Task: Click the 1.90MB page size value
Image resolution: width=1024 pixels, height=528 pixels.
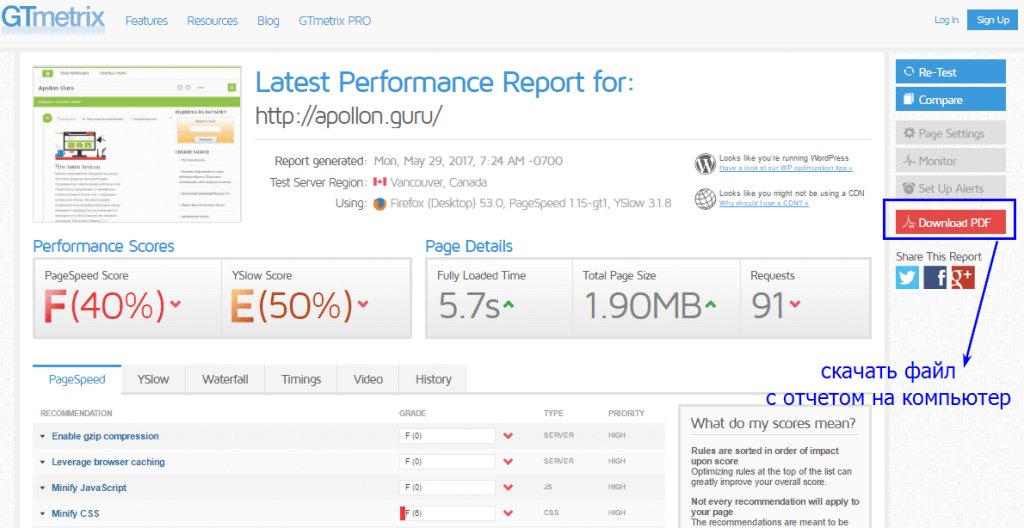Action: [x=643, y=305]
